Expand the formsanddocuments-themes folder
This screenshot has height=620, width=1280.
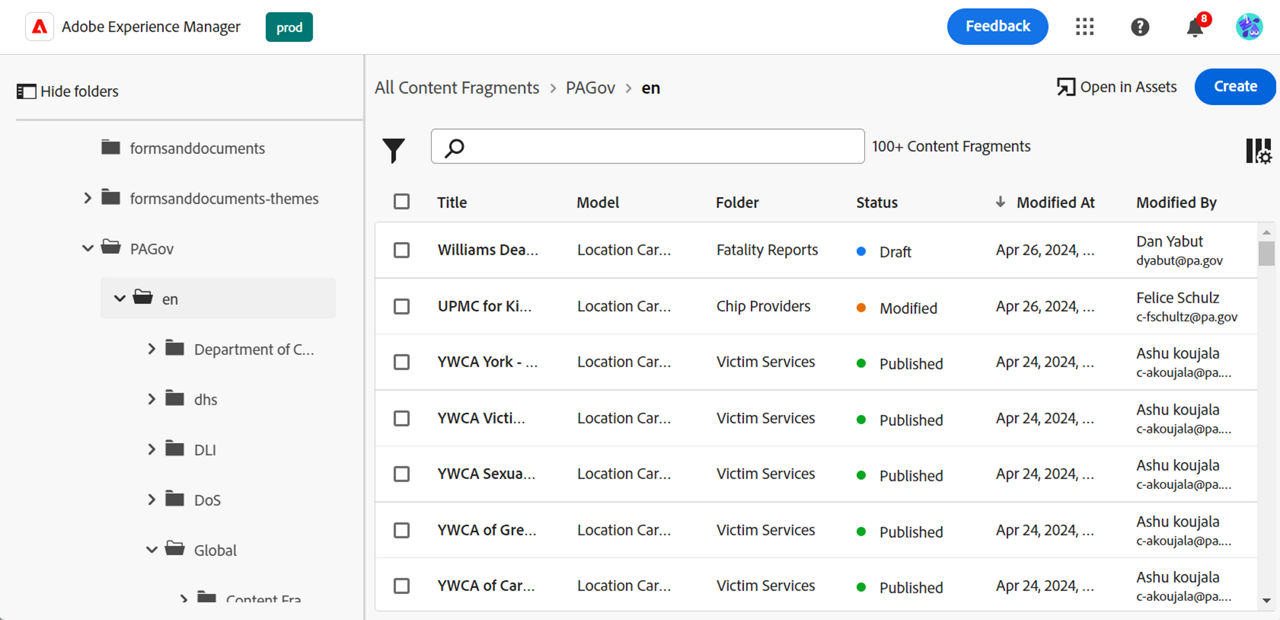[x=88, y=198]
